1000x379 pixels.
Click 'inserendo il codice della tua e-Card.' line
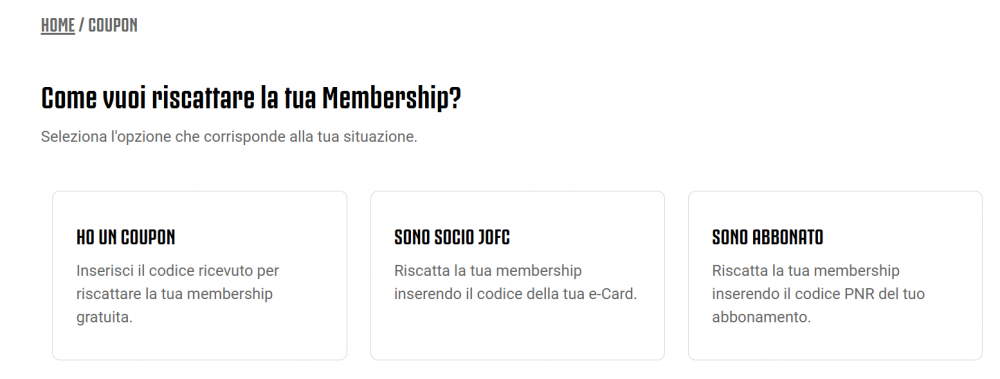click(515, 294)
